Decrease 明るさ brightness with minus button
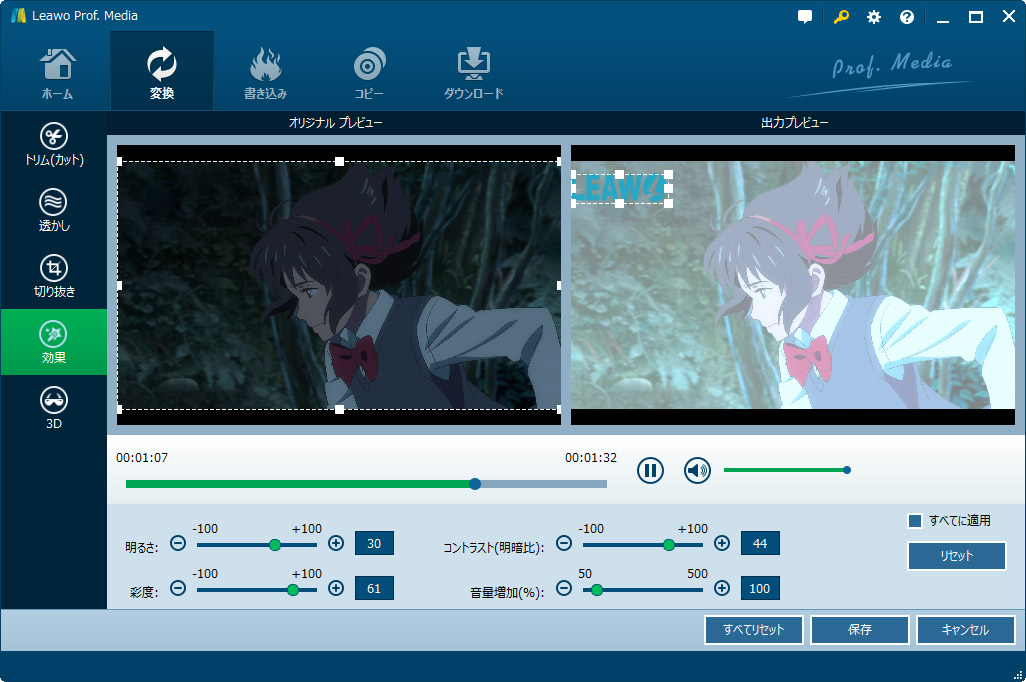 tap(178, 543)
